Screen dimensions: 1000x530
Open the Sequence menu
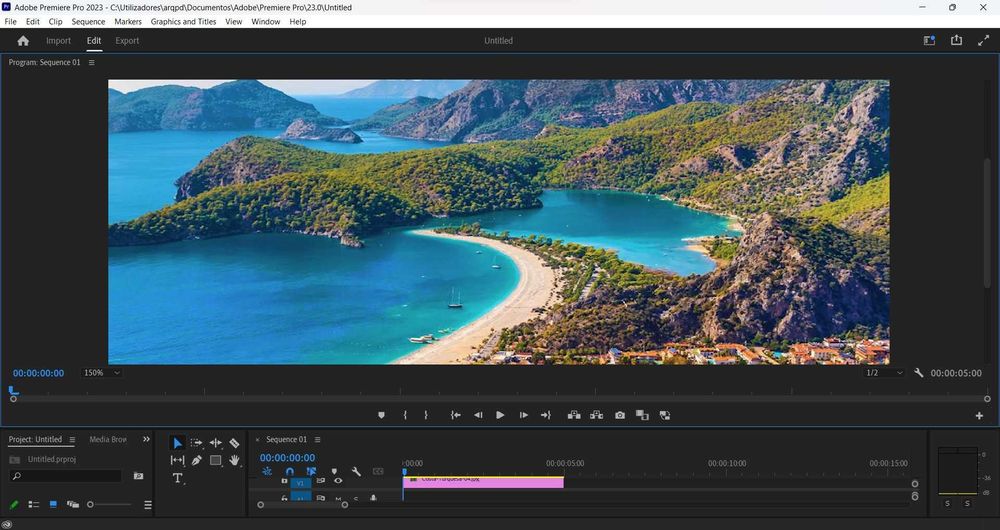(x=88, y=21)
